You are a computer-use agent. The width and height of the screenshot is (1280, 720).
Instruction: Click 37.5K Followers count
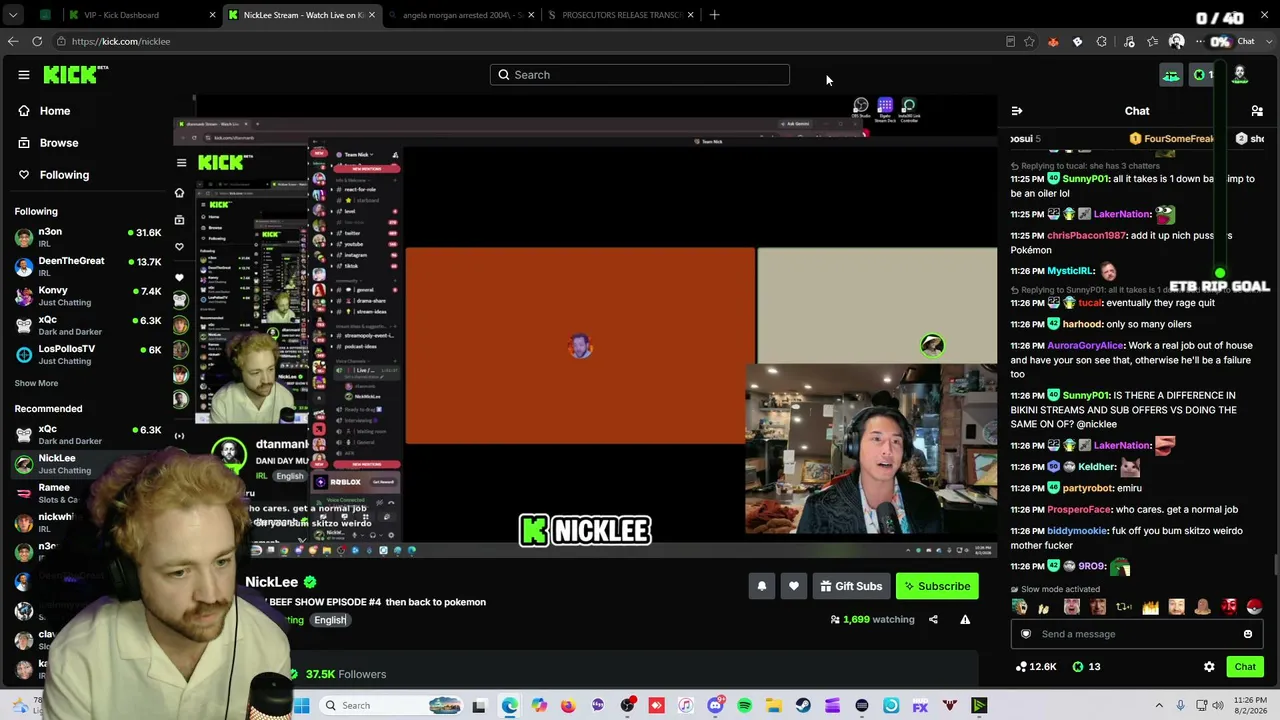tap(346, 675)
